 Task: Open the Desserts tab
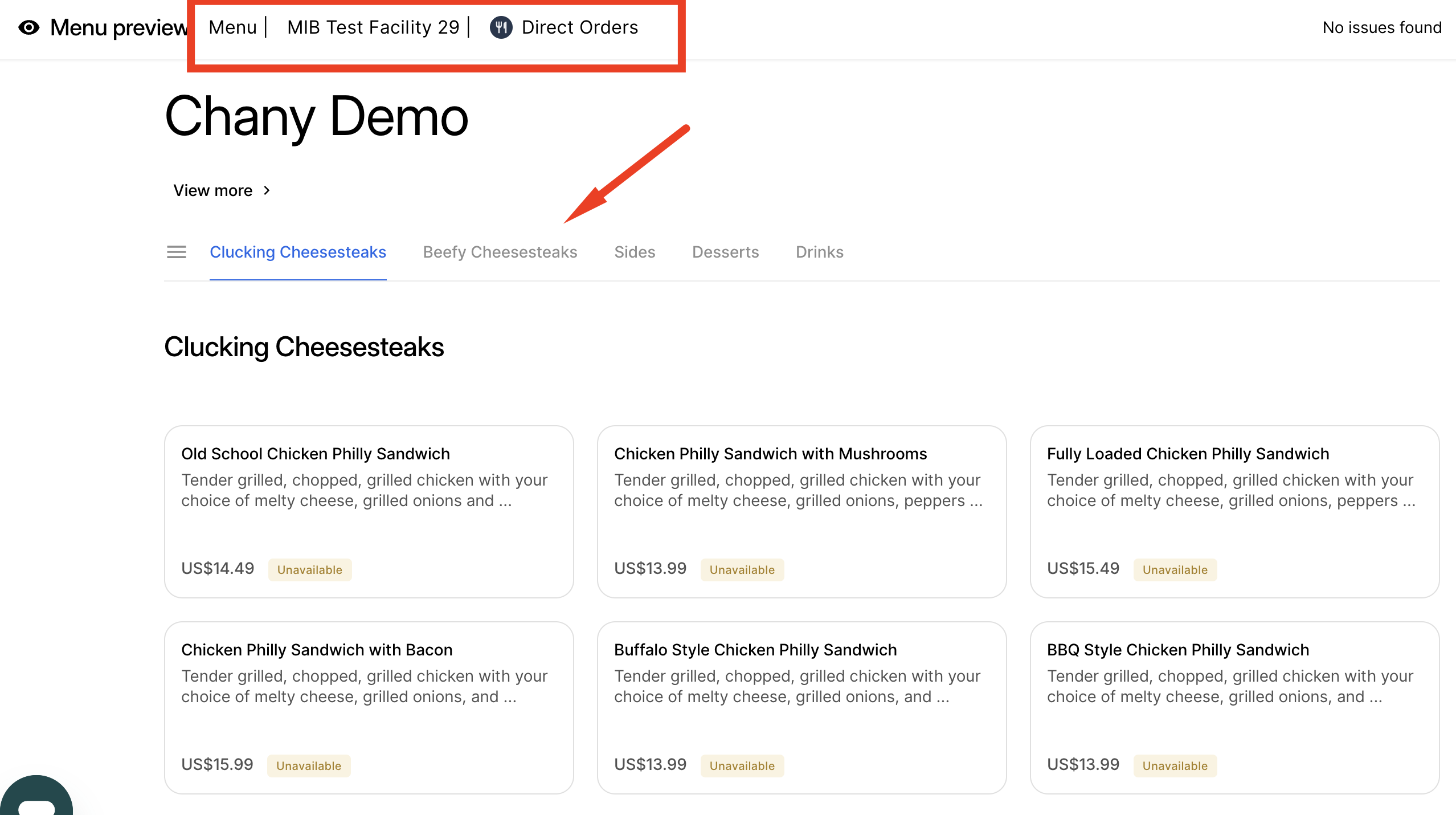[725, 252]
